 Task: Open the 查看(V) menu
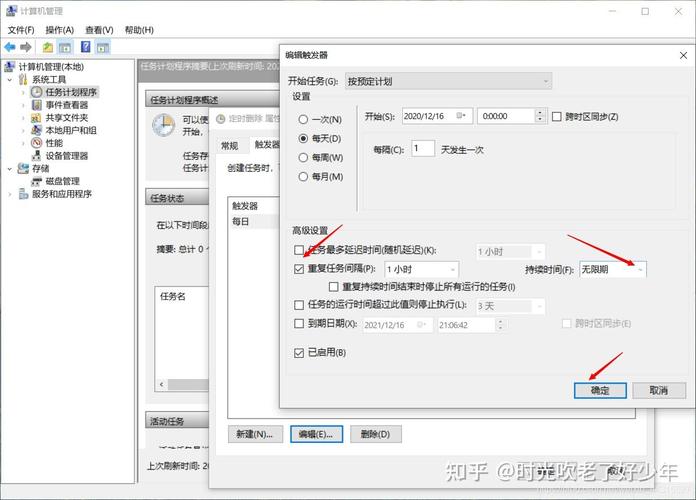pos(99,30)
